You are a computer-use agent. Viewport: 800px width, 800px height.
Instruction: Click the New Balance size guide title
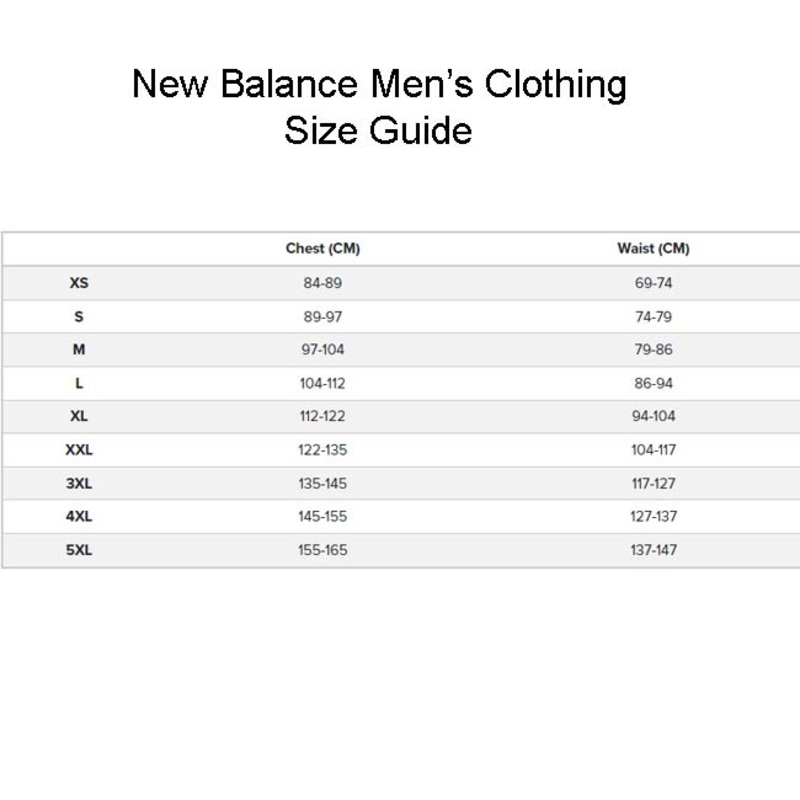tap(379, 107)
